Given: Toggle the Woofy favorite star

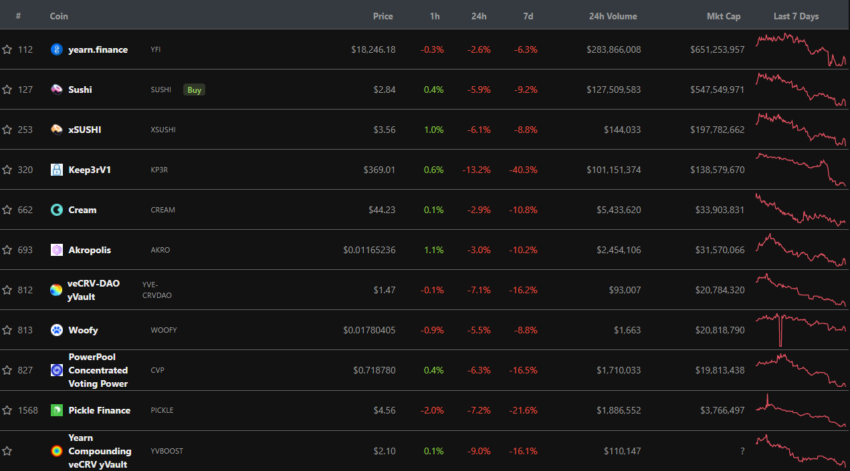Looking at the screenshot, I should point(7,330).
